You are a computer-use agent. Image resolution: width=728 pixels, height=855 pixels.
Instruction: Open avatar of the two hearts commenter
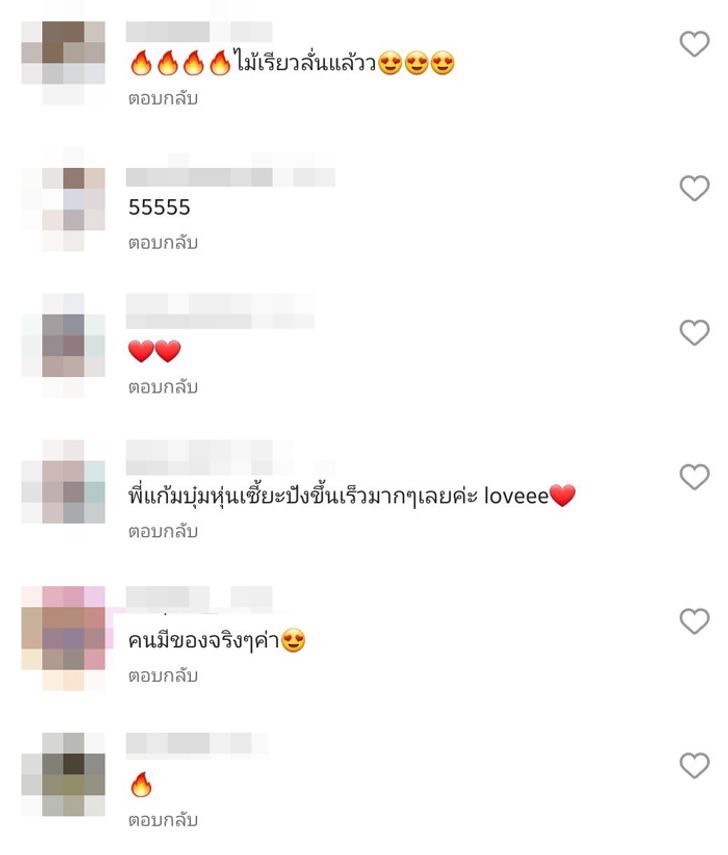click(63, 345)
